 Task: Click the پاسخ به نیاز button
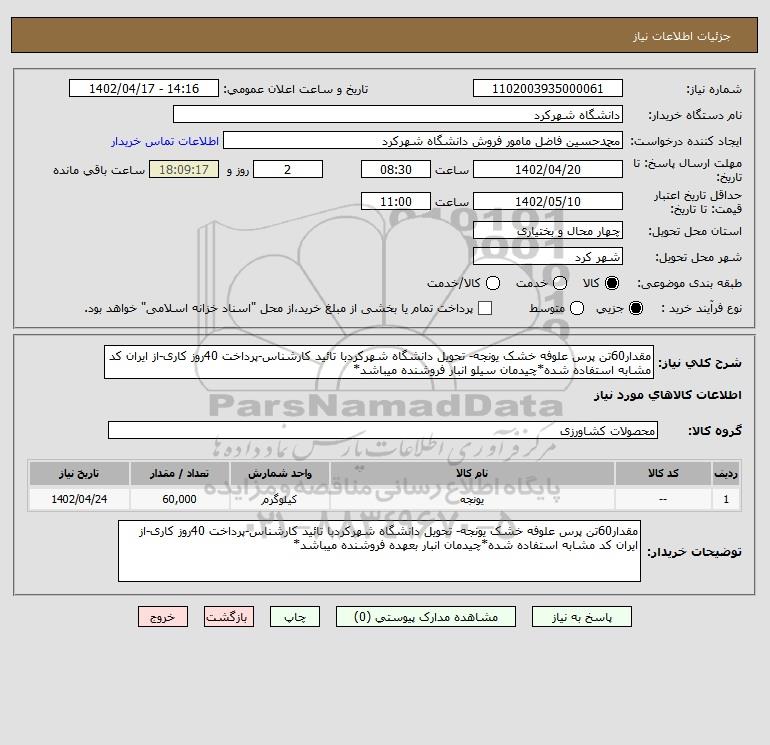(581, 617)
